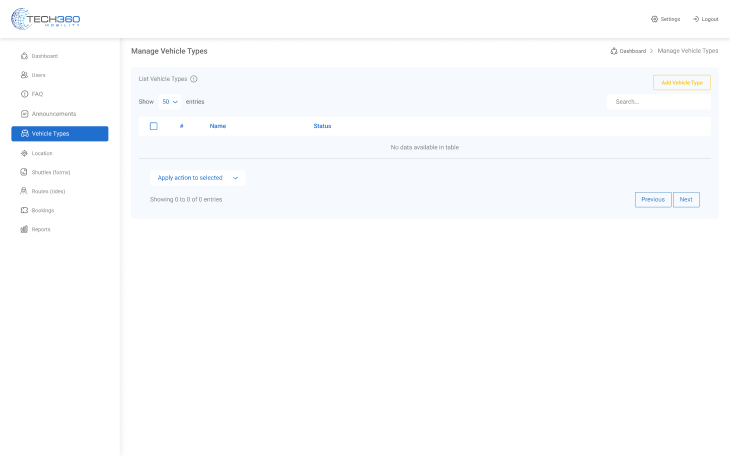730x457 pixels.
Task: Sort table by Status column
Action: [322, 126]
